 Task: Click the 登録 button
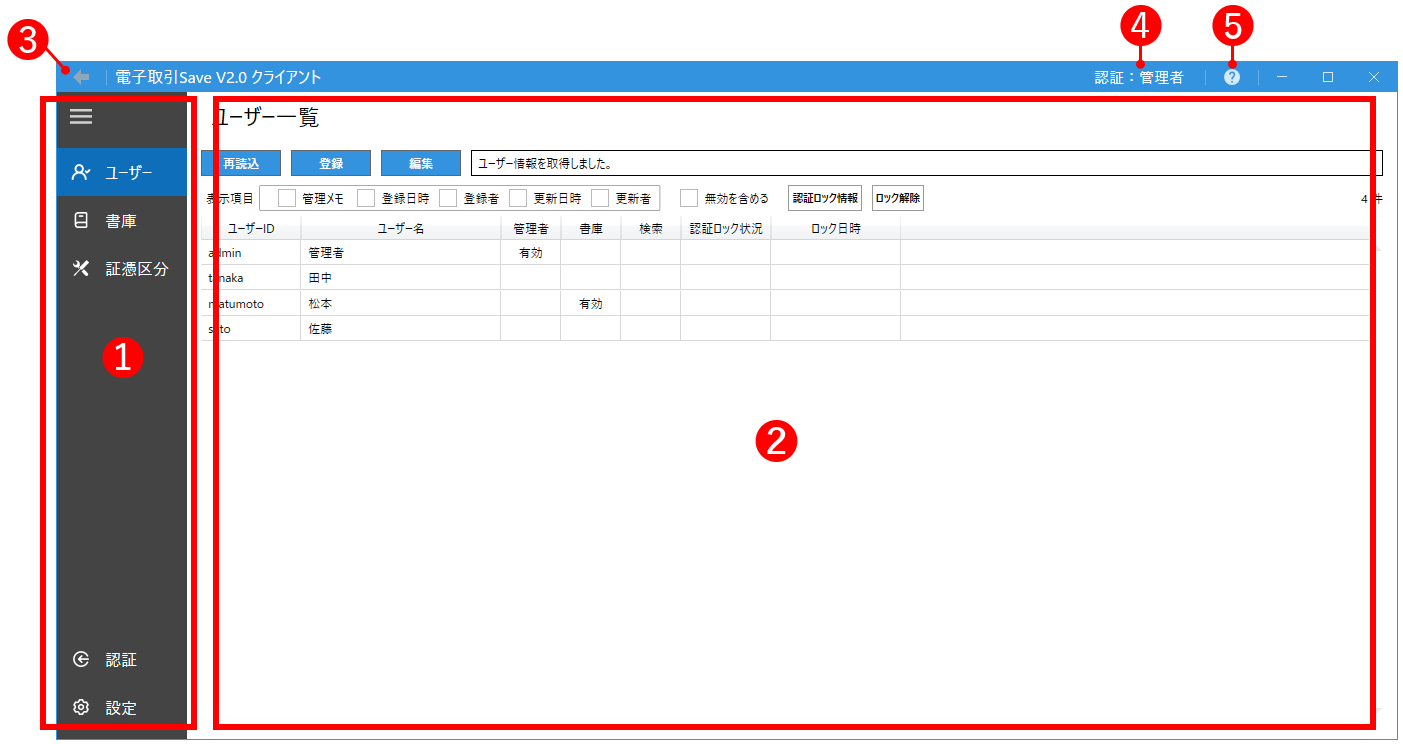coord(331,163)
